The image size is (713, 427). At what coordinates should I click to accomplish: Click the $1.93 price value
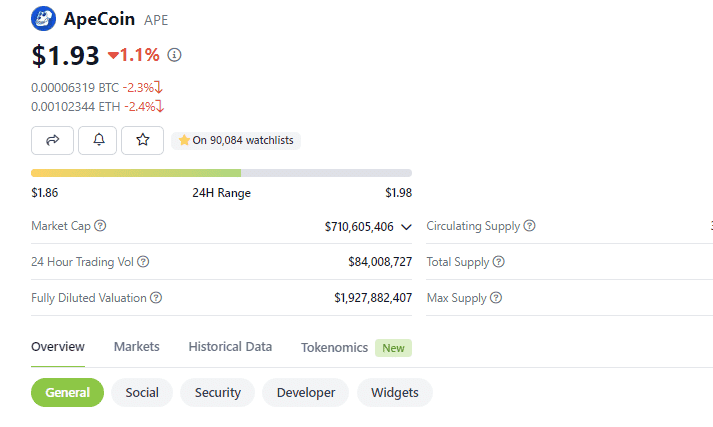(65, 55)
